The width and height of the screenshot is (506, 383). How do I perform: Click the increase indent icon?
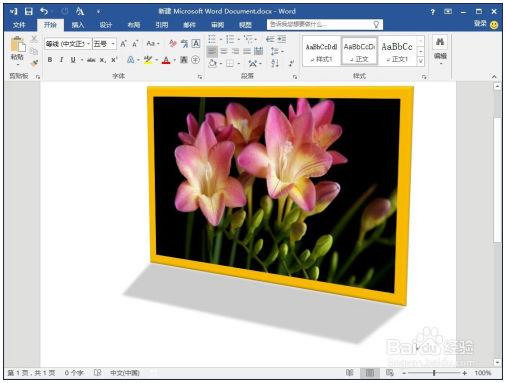pyautogui.click(x=282, y=39)
